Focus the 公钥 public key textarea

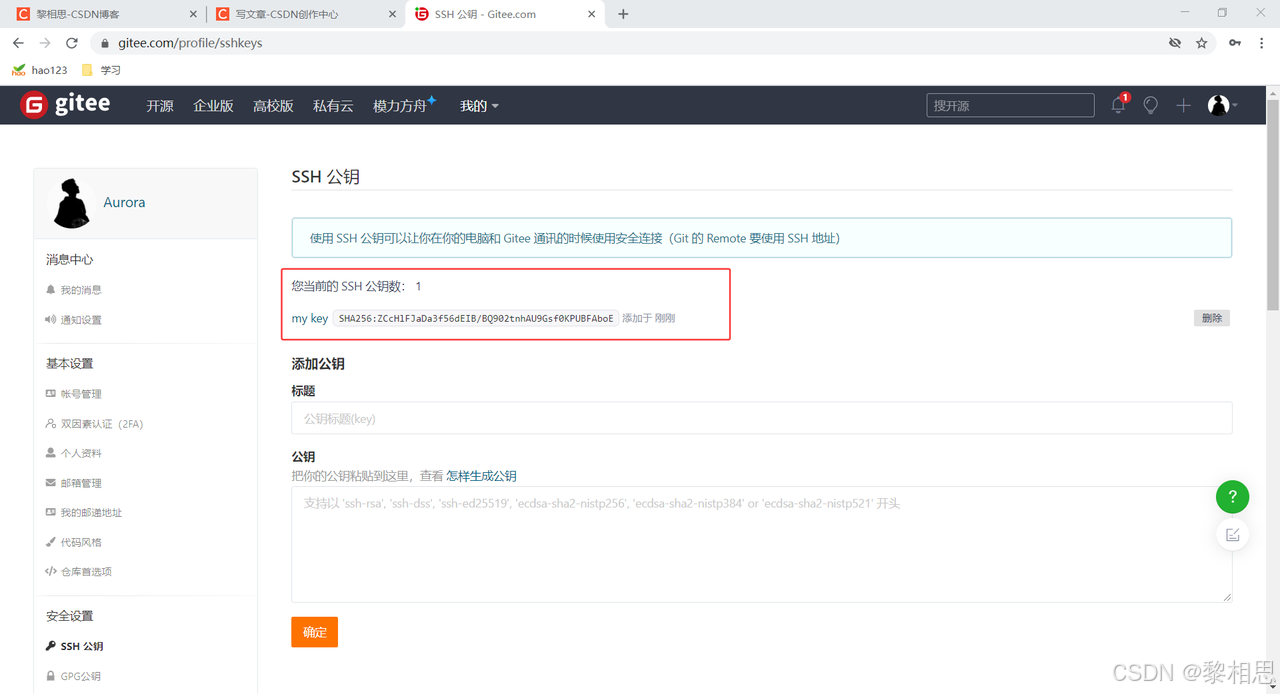[761, 544]
